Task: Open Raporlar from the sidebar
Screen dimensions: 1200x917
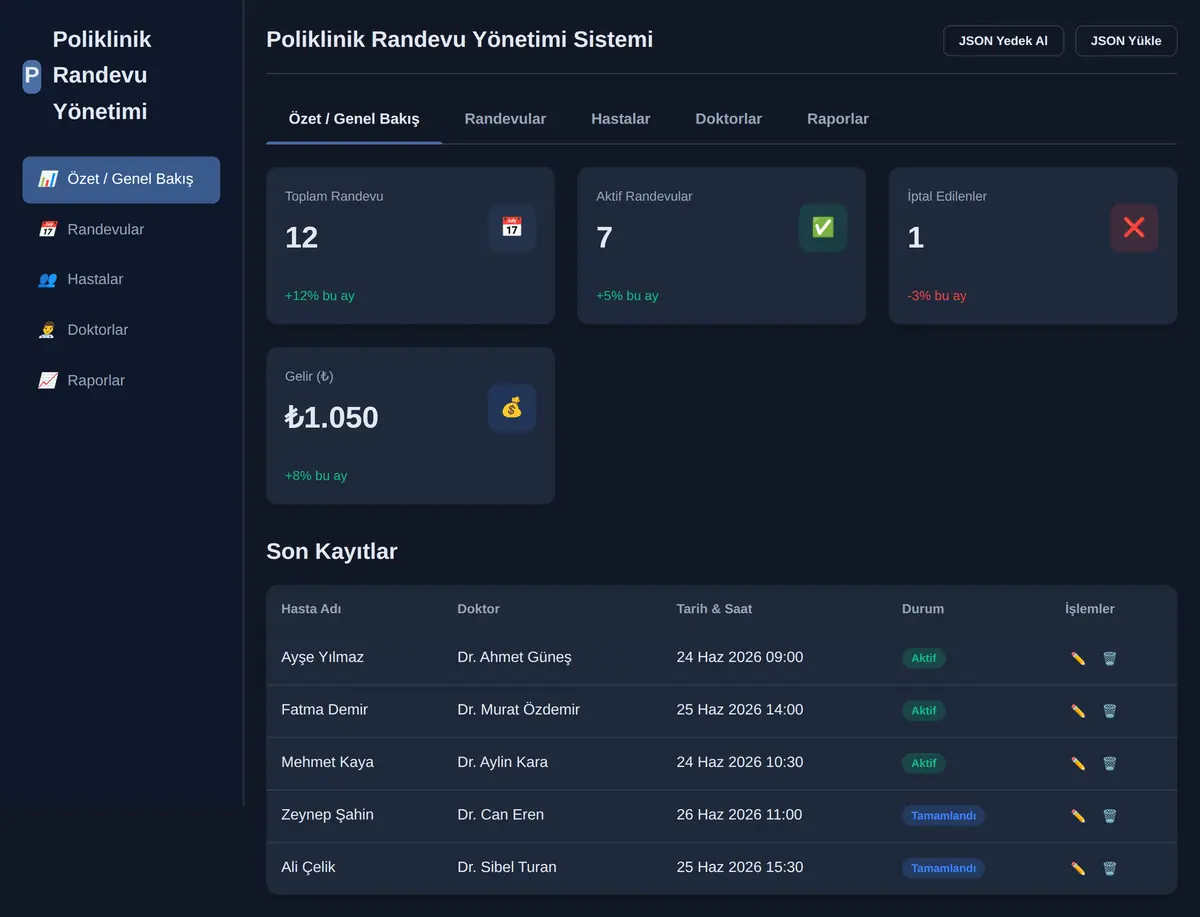Action: pyautogui.click(x=121, y=381)
